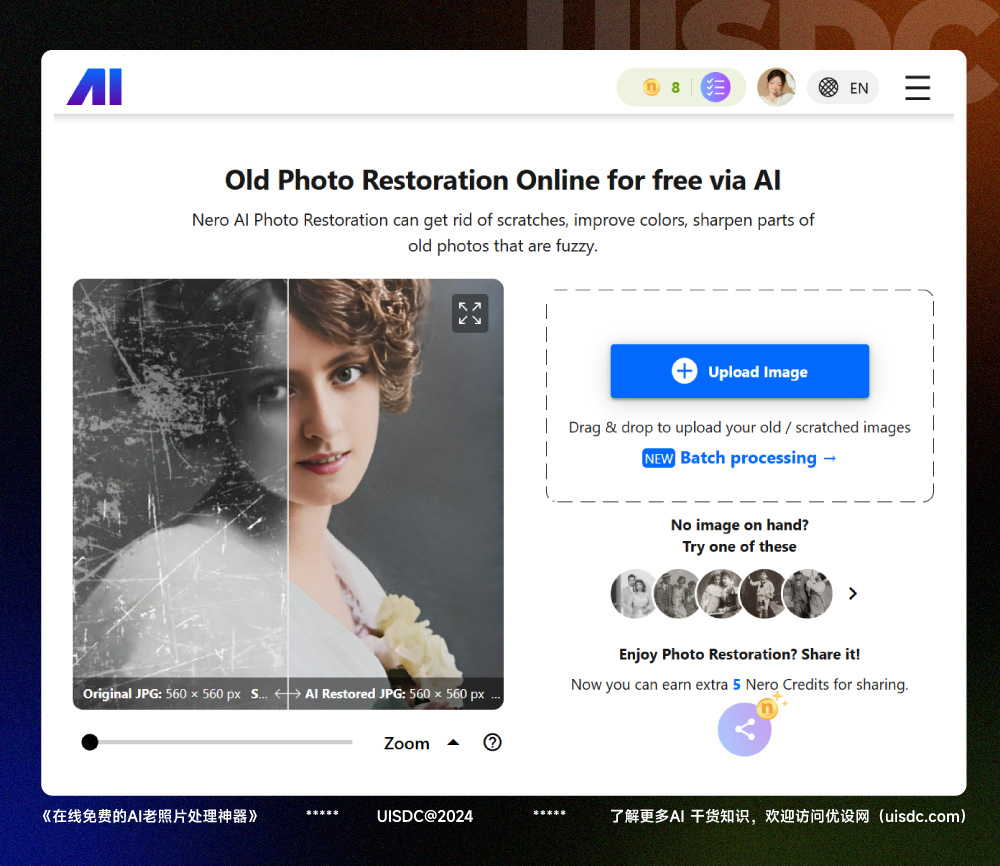Viewport: 1000px width, 866px height.
Task: Click the zoom slider handle
Action: pos(90,742)
